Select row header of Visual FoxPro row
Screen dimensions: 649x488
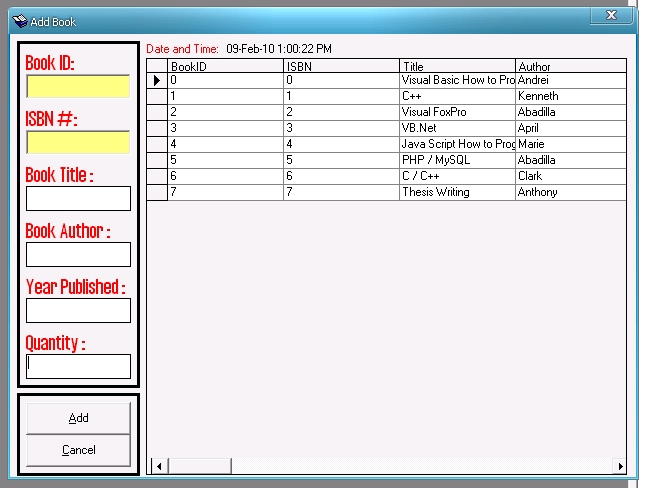click(x=157, y=112)
